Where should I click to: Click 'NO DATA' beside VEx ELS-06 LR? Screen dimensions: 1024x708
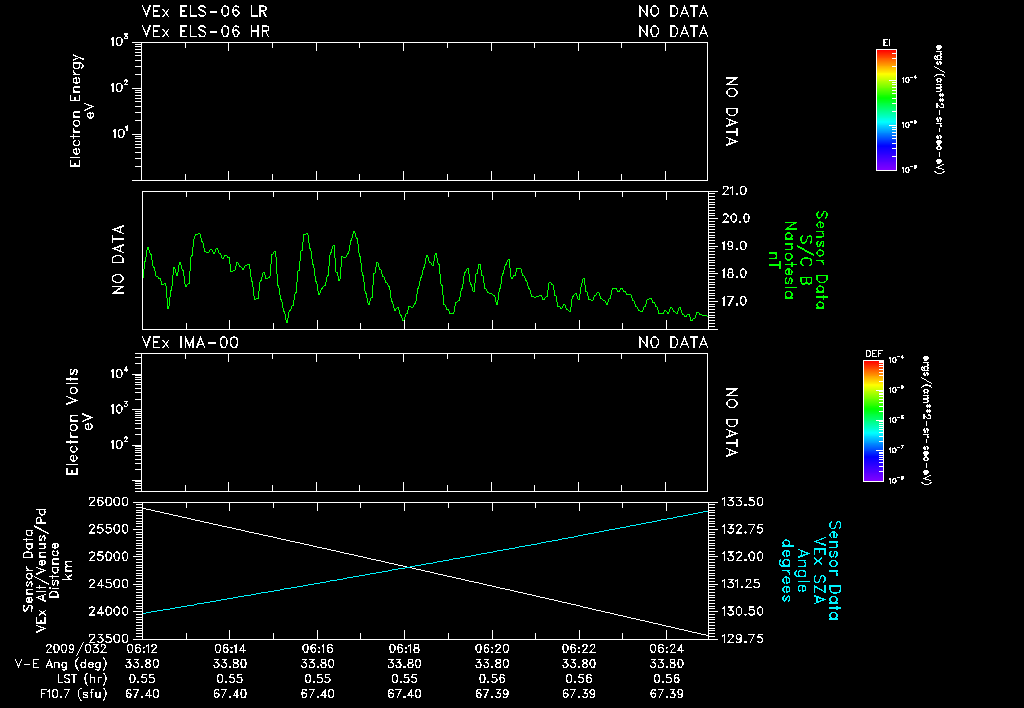[x=673, y=12]
